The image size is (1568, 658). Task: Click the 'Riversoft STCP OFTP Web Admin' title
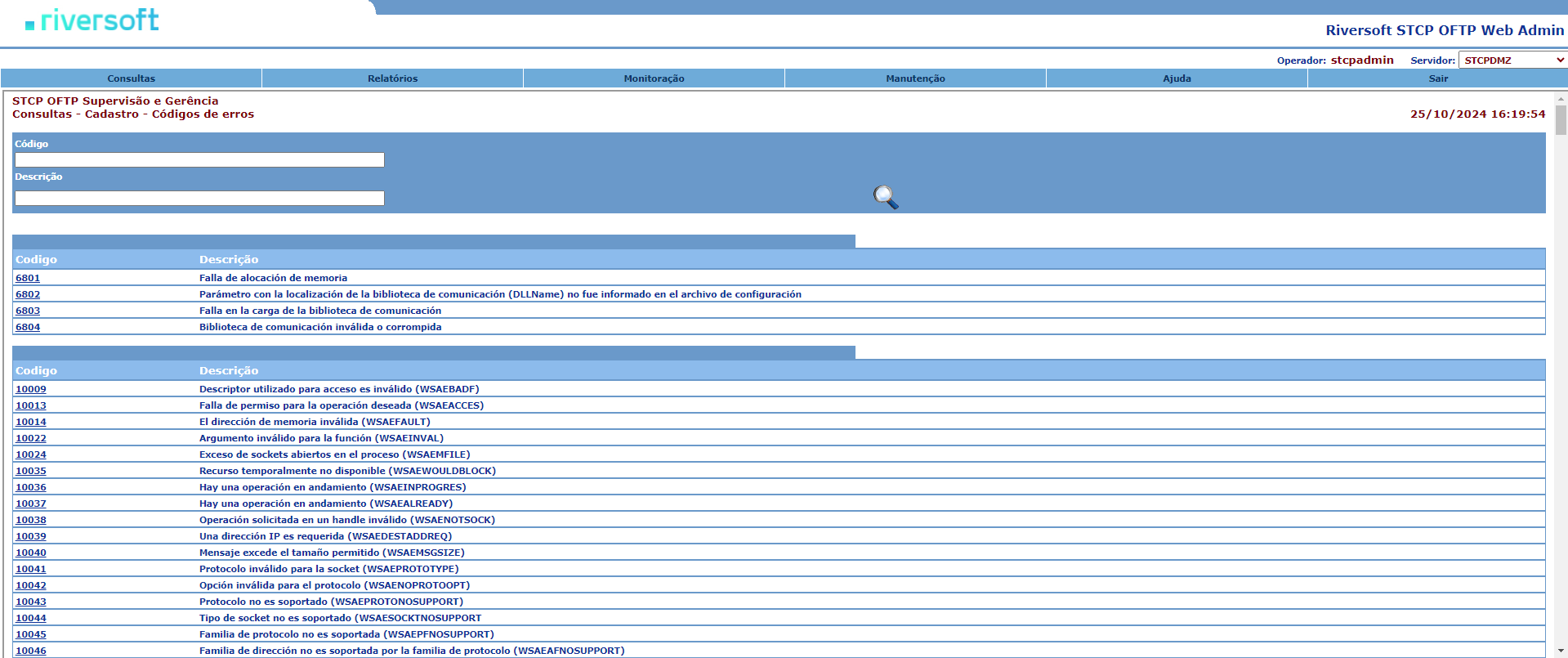coord(1445,30)
